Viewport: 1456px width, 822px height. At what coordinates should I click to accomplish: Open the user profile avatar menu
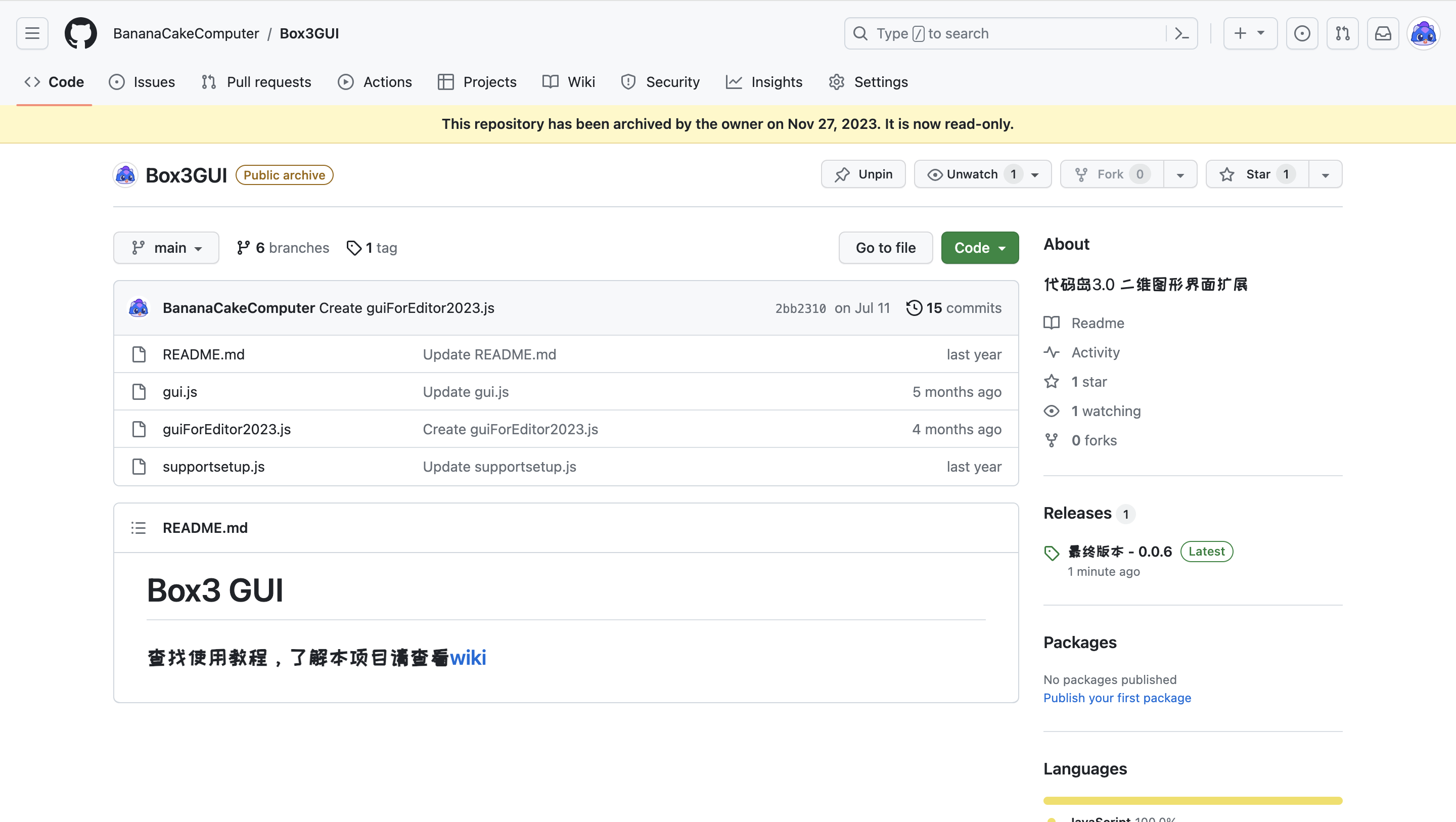click(1423, 33)
